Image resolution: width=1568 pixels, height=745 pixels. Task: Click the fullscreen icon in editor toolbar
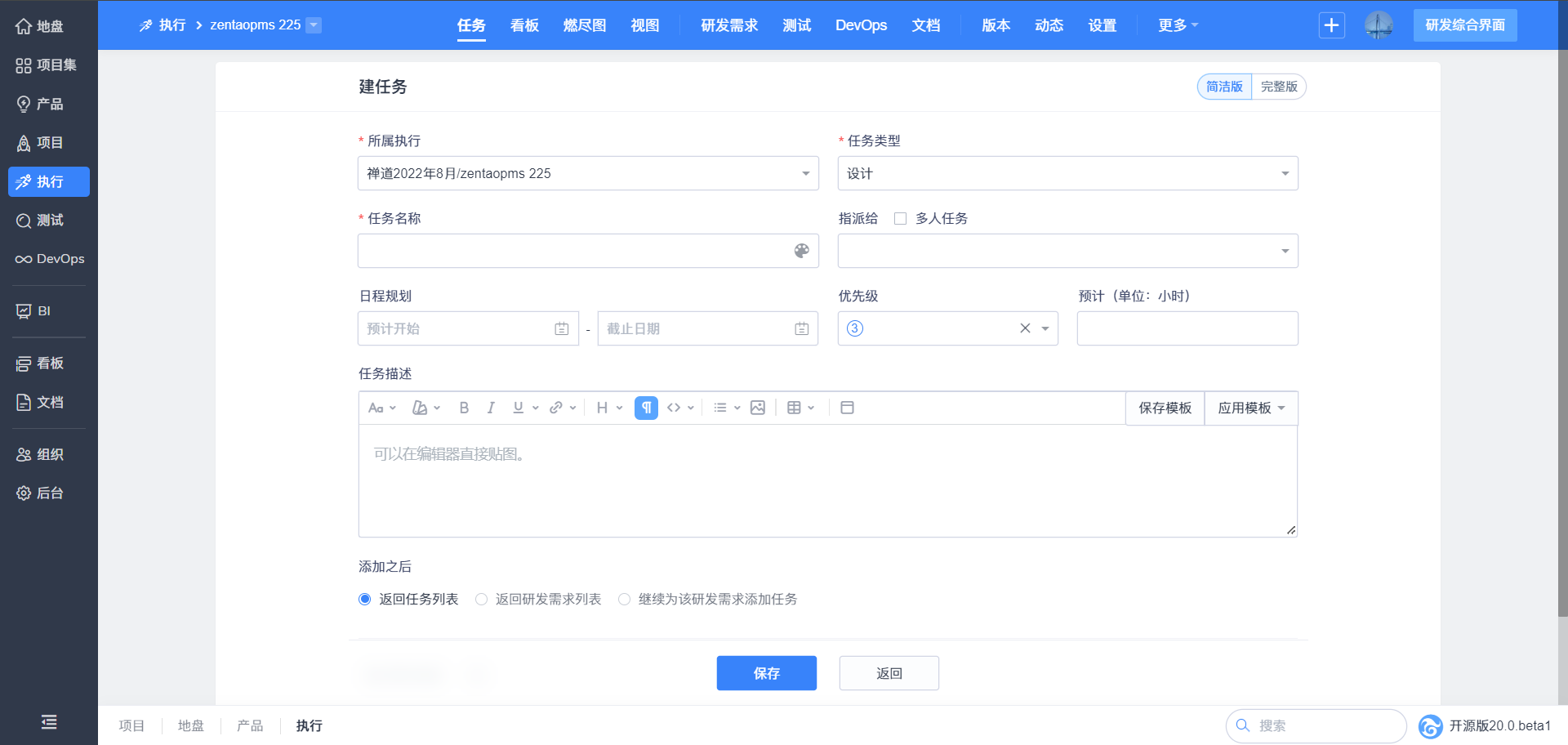[847, 408]
